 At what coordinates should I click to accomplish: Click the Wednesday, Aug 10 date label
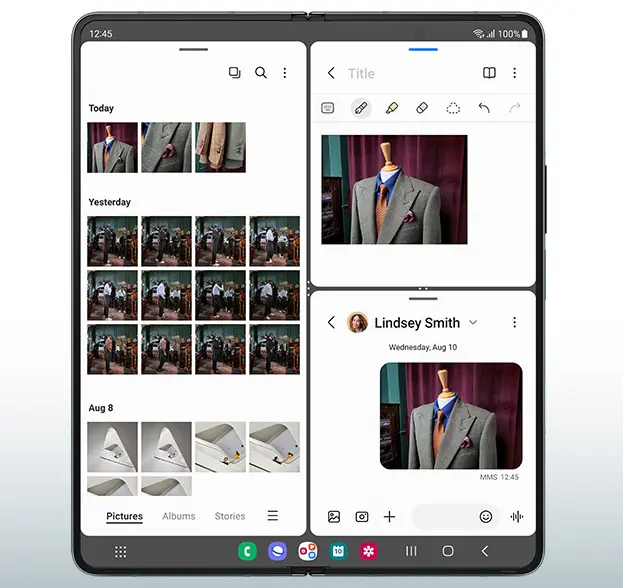423,347
